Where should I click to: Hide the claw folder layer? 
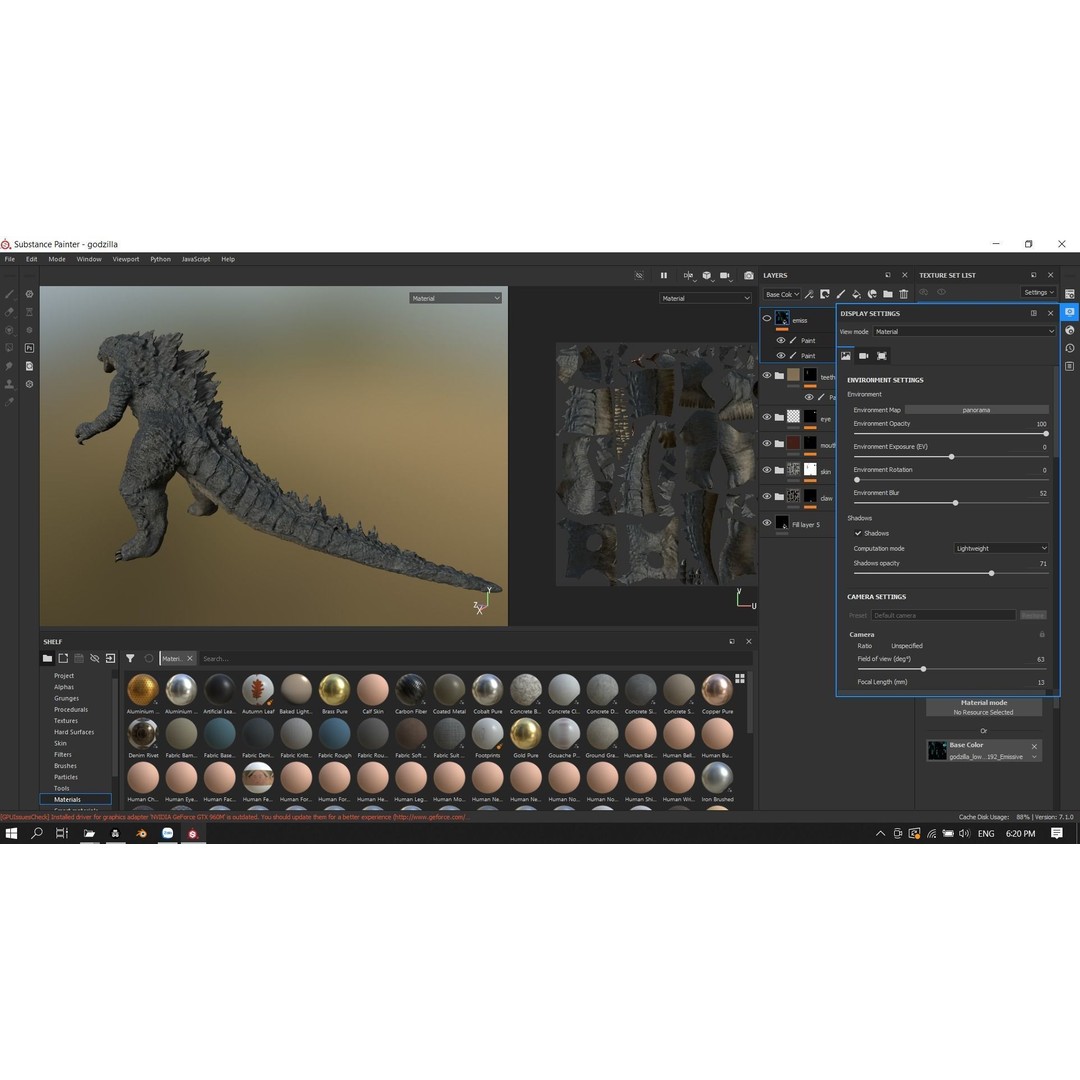(x=767, y=496)
